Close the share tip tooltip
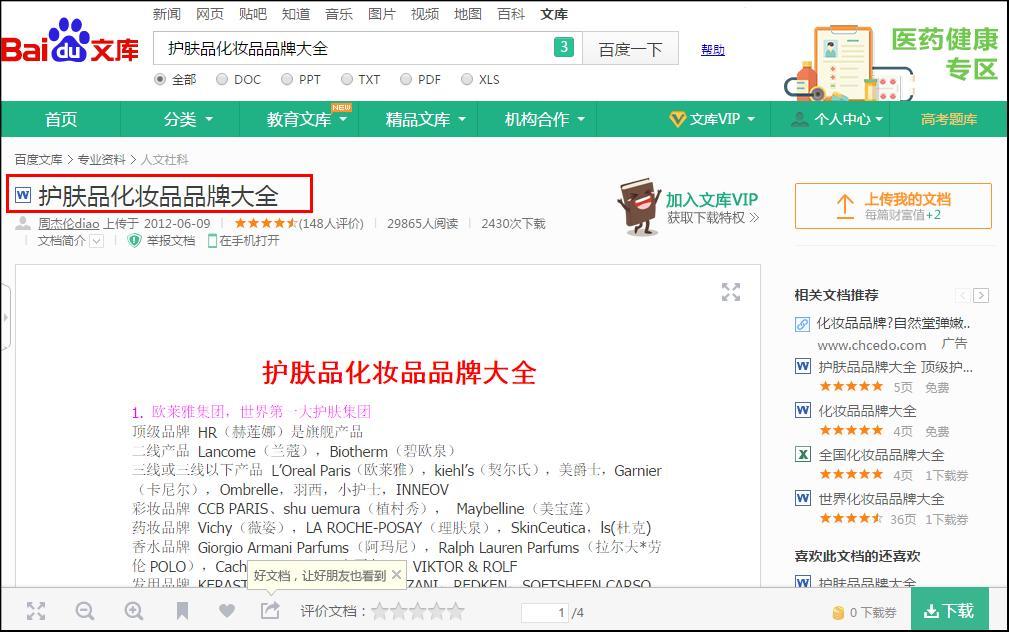The height and width of the screenshot is (632, 1009). 396,575
